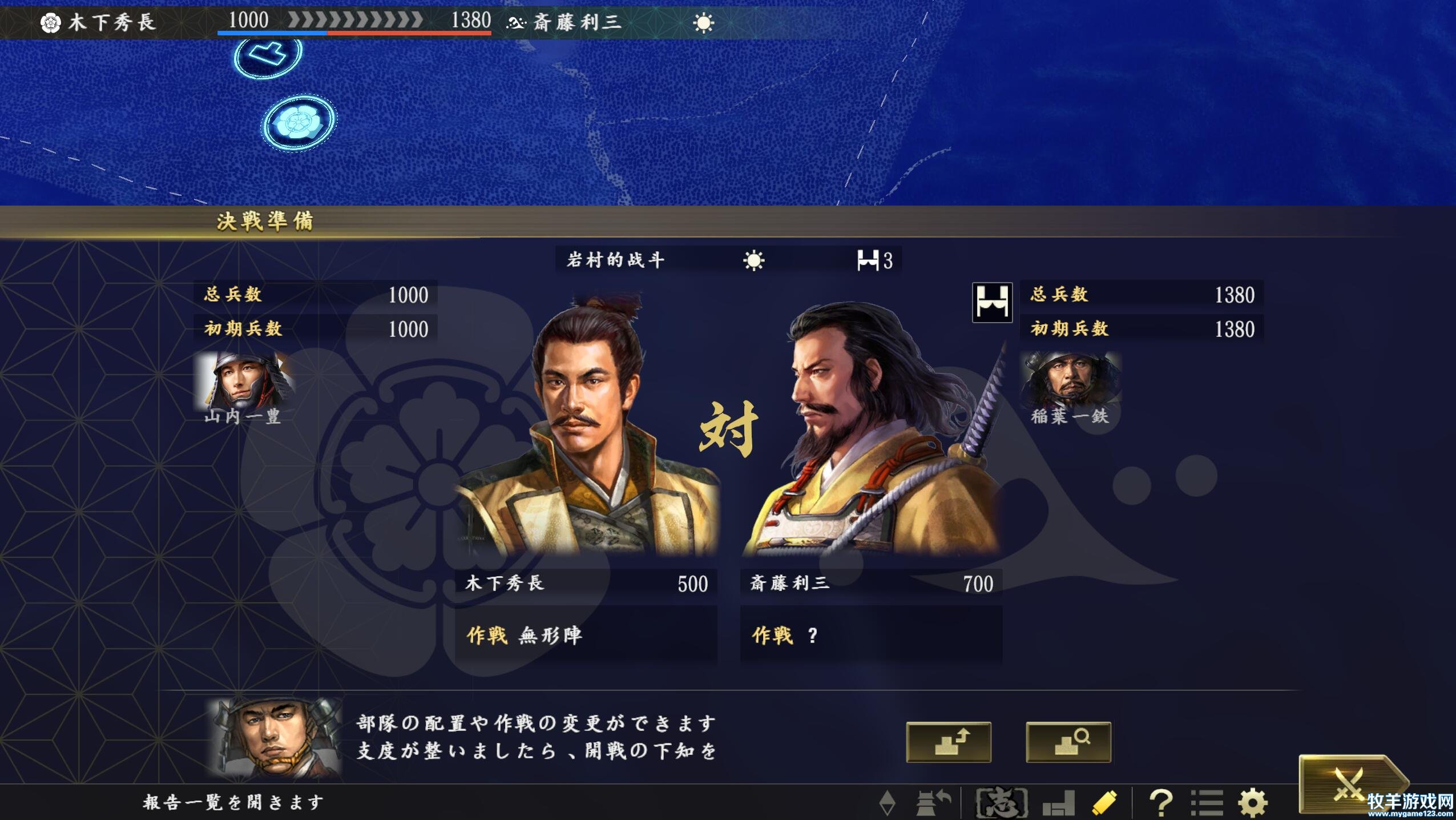Click the 岩村的战斗 battle title
The width and height of the screenshot is (1456, 820).
[615, 260]
